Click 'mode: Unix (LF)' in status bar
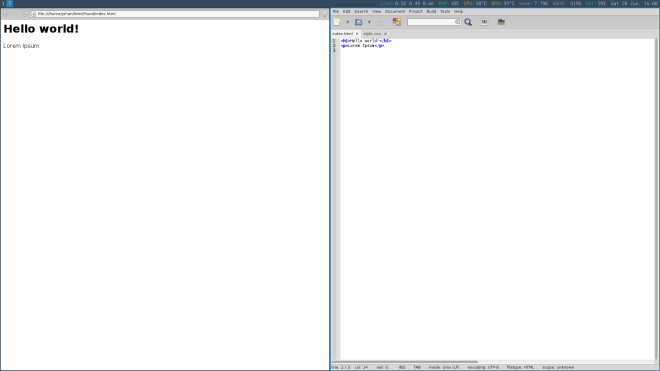Screen dimensions: 660x371 (x=444, y=367)
